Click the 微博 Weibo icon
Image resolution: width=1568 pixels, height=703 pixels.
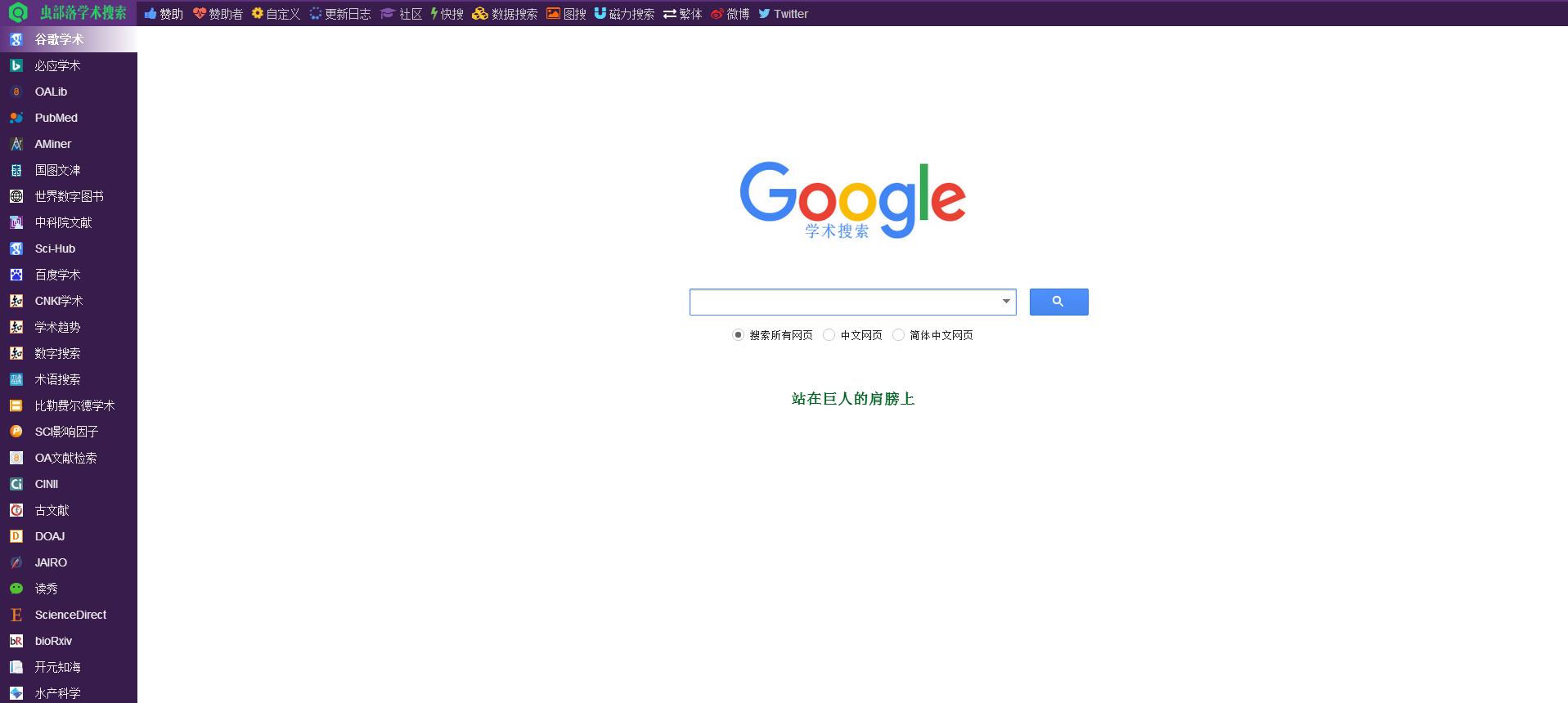[x=717, y=13]
